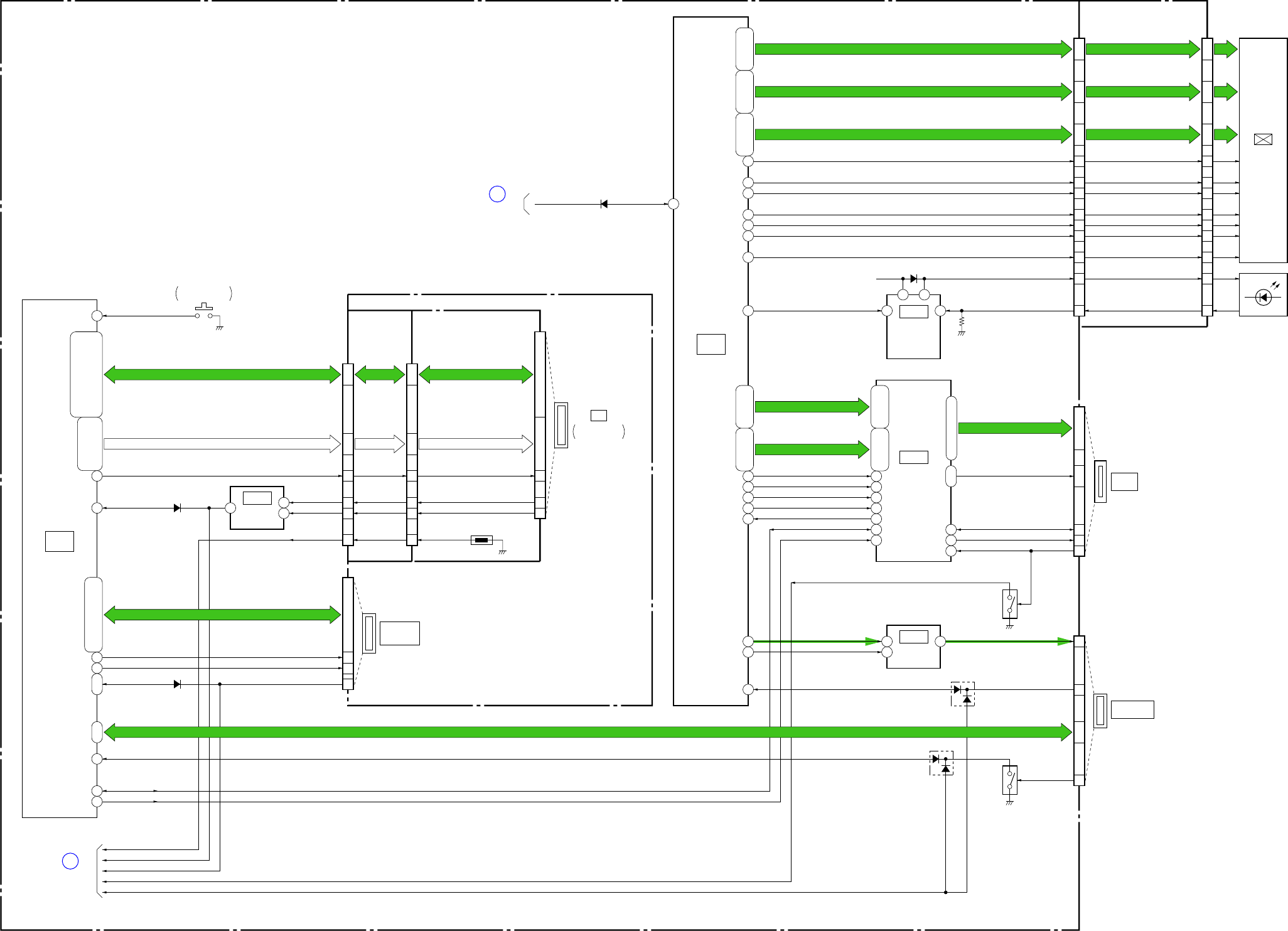Select the resistor-to-ground symbol beside the small IC
Viewport: 1288px width, 931px height.
(961, 323)
